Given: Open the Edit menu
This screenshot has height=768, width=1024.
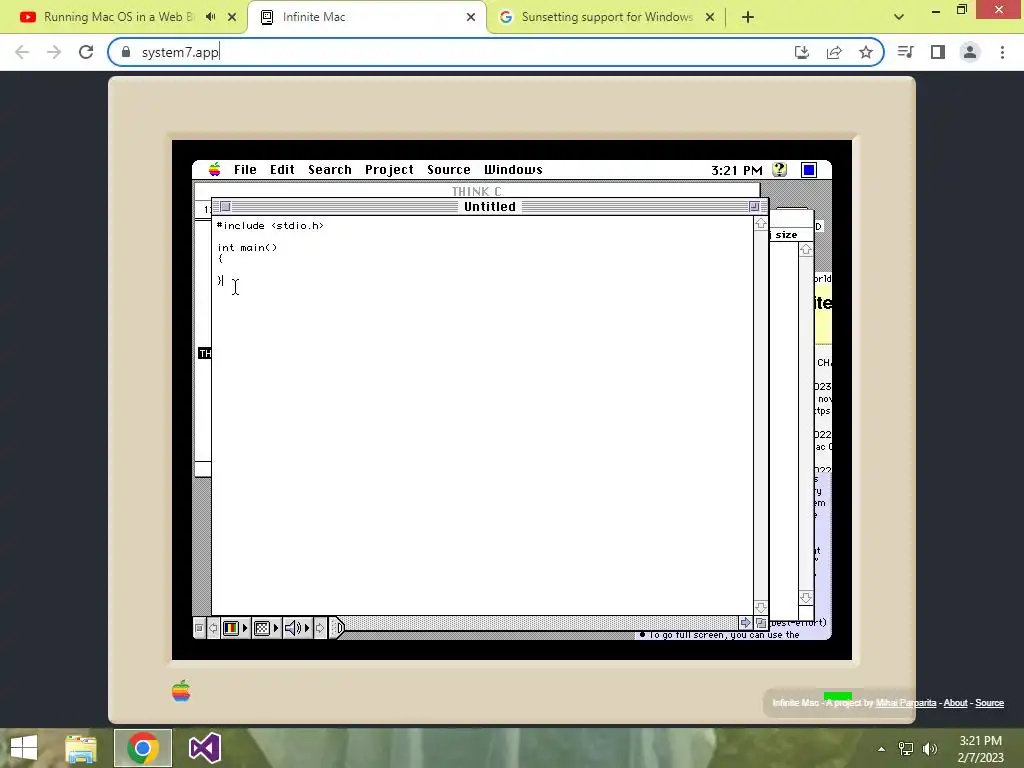Looking at the screenshot, I should 282,170.
